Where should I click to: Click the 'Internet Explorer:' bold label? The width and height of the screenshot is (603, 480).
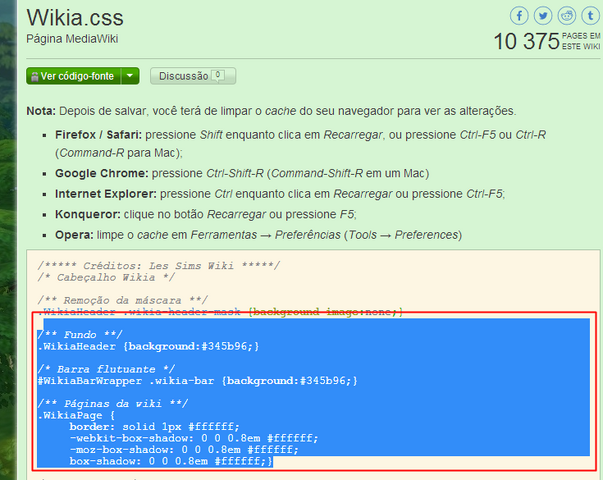tap(106, 193)
